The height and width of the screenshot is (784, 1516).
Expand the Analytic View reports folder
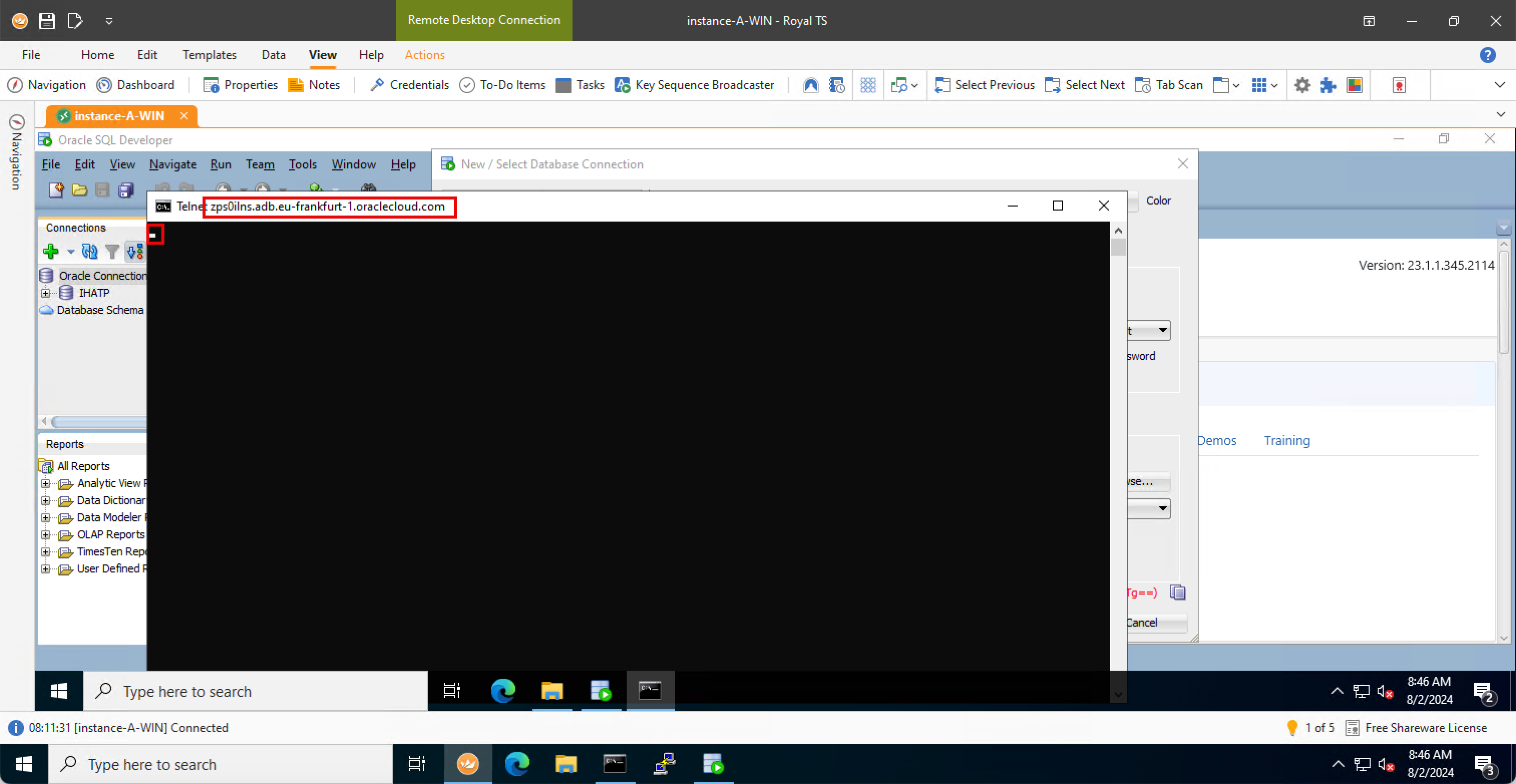point(45,484)
